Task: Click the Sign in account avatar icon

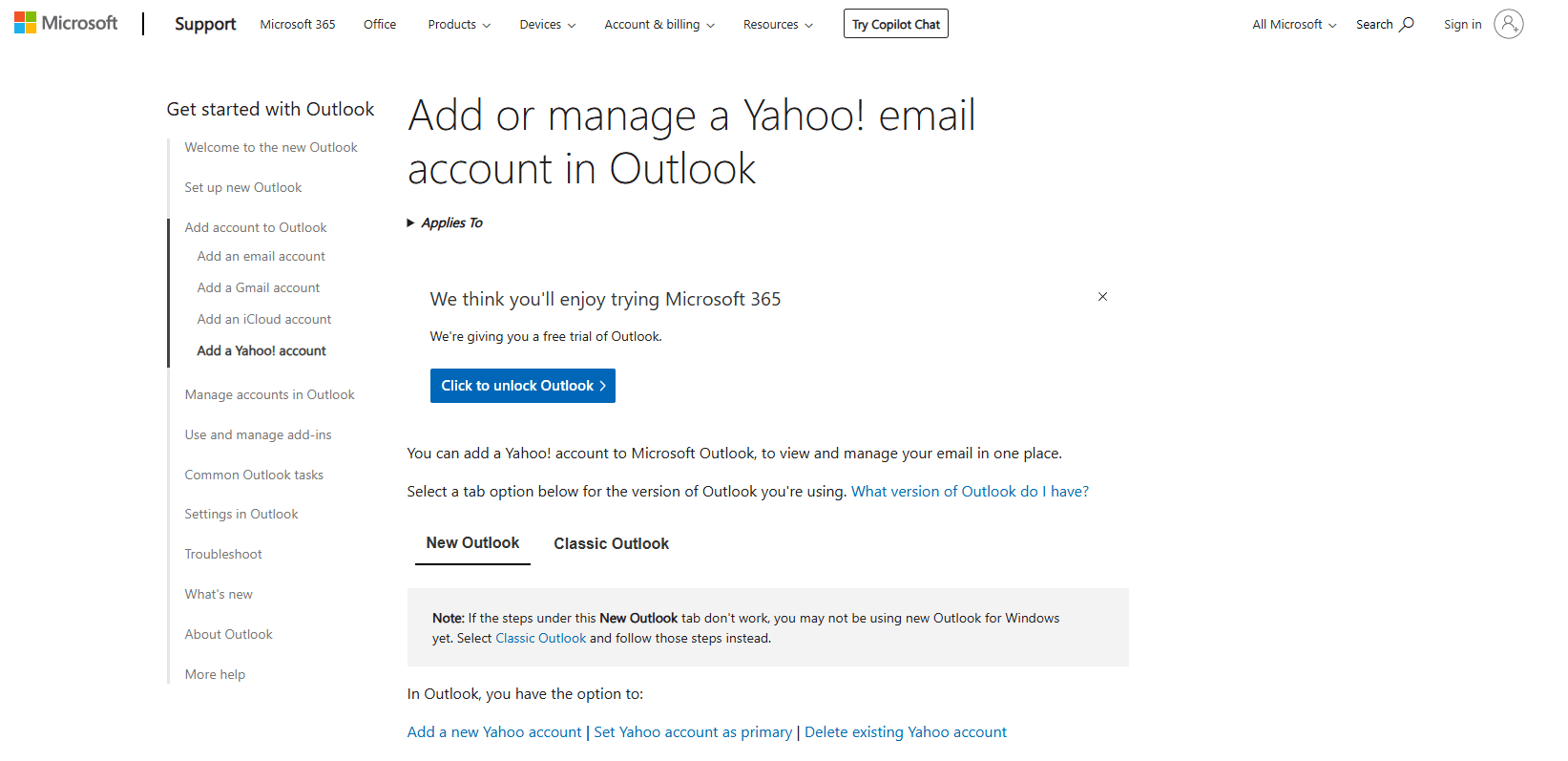Action: [x=1508, y=24]
